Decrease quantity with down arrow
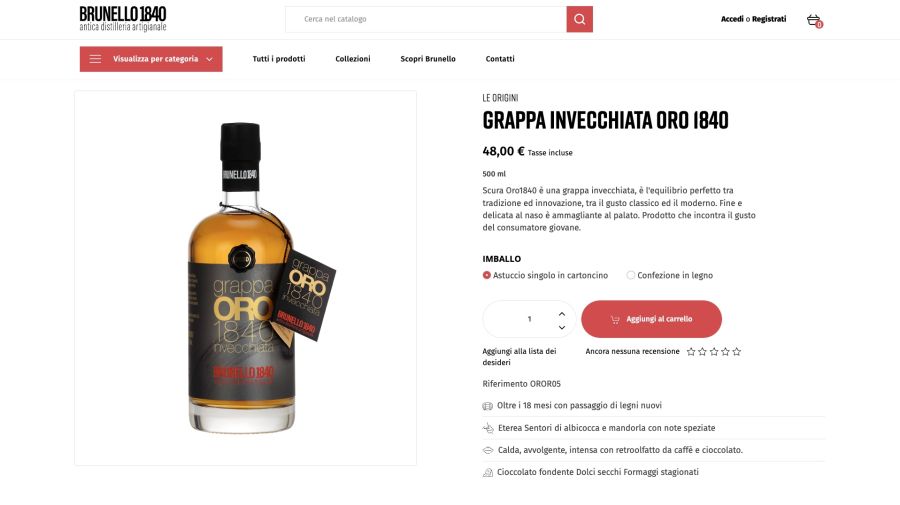This screenshot has height=505, width=900. point(562,328)
